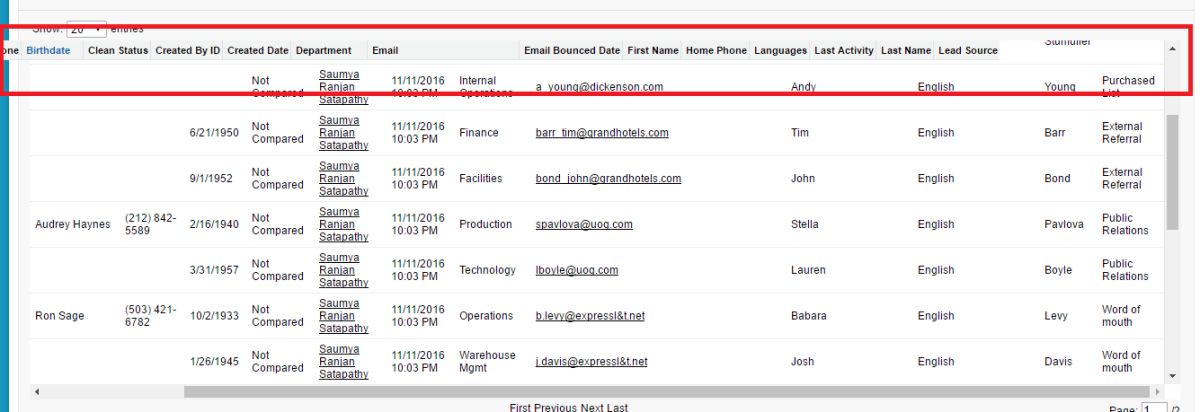The image size is (1200, 412).
Task: Select birthdate 9/1/1952
Action: [211, 179]
